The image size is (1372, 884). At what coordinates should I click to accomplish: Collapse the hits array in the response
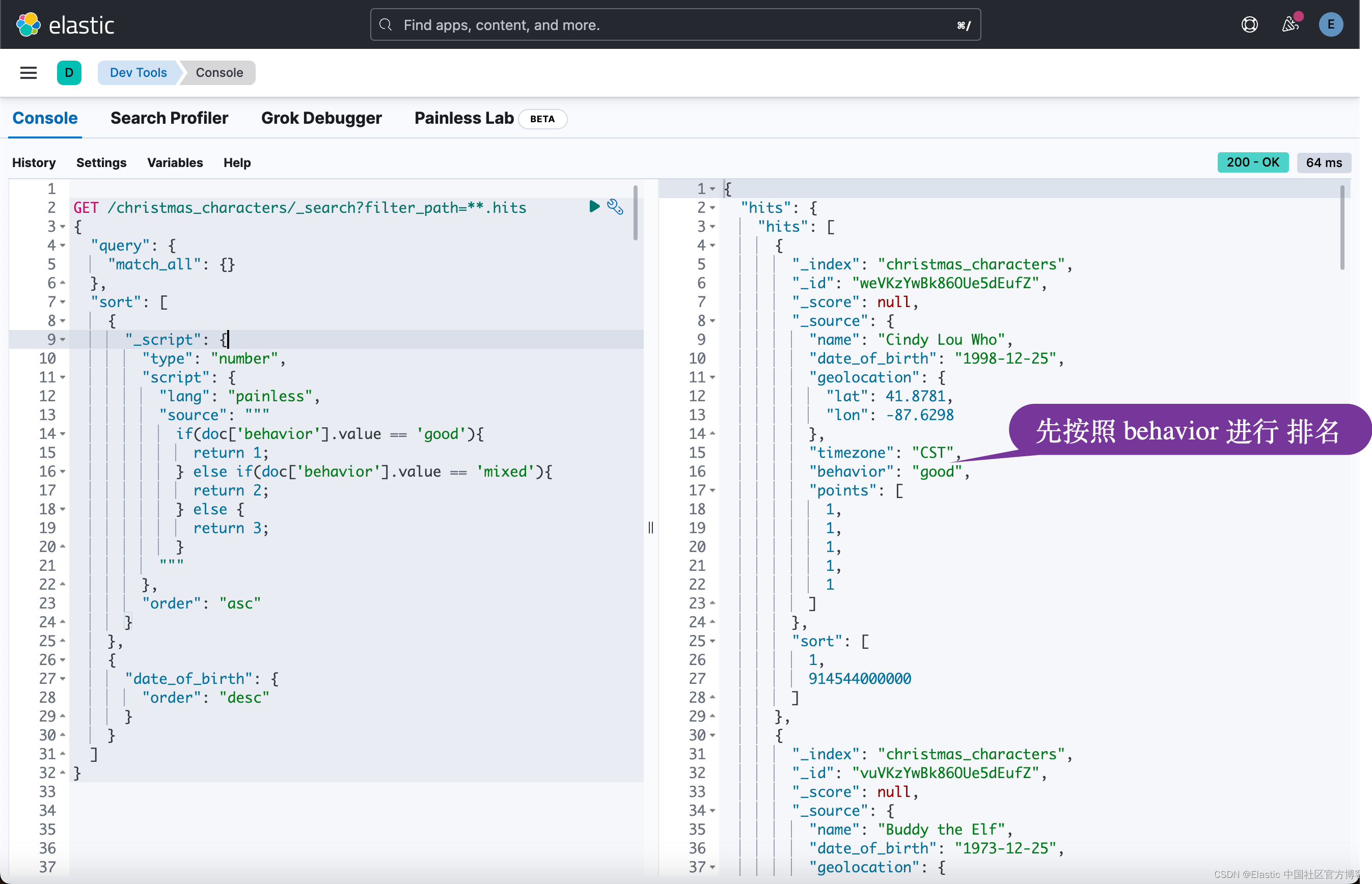(714, 226)
